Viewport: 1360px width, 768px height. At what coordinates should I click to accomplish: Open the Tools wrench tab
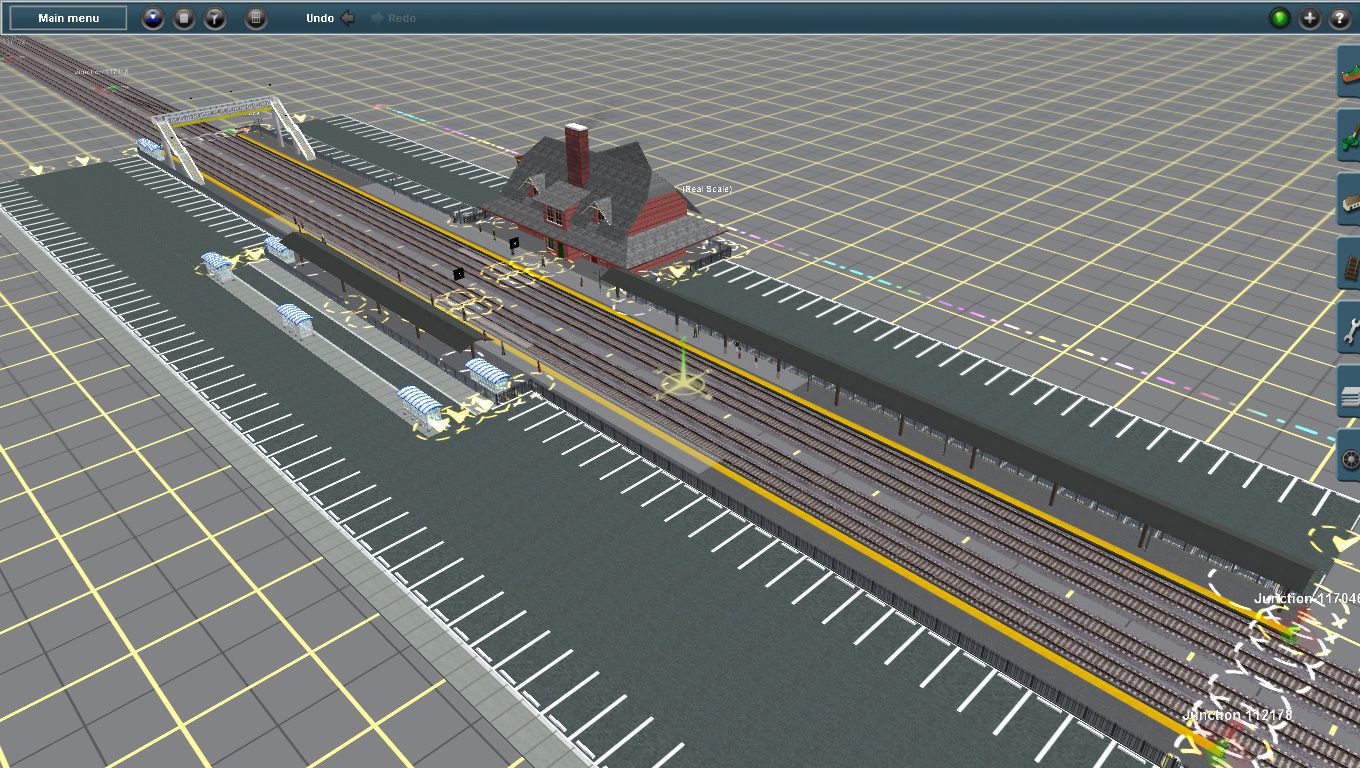[1349, 328]
